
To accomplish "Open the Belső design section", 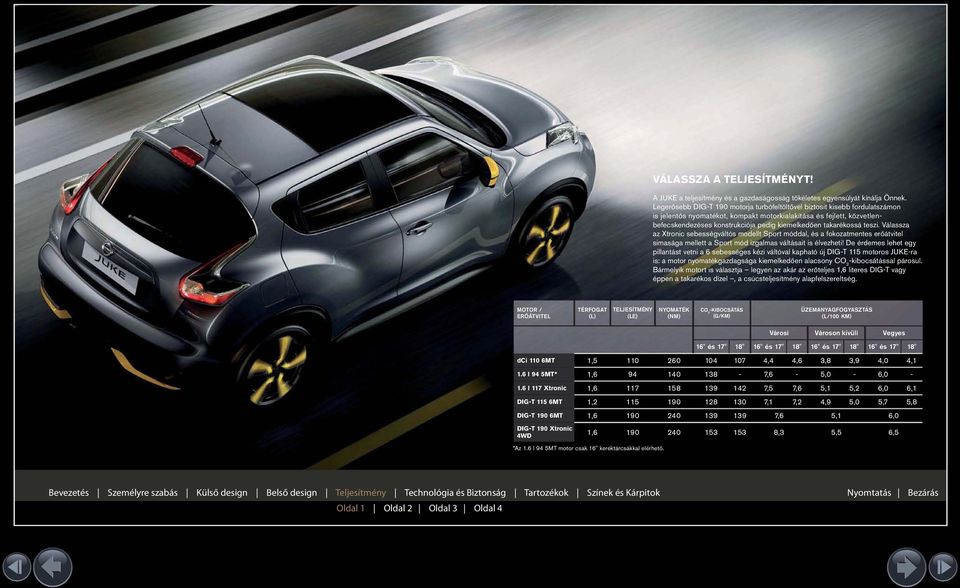I will tap(291, 492).
